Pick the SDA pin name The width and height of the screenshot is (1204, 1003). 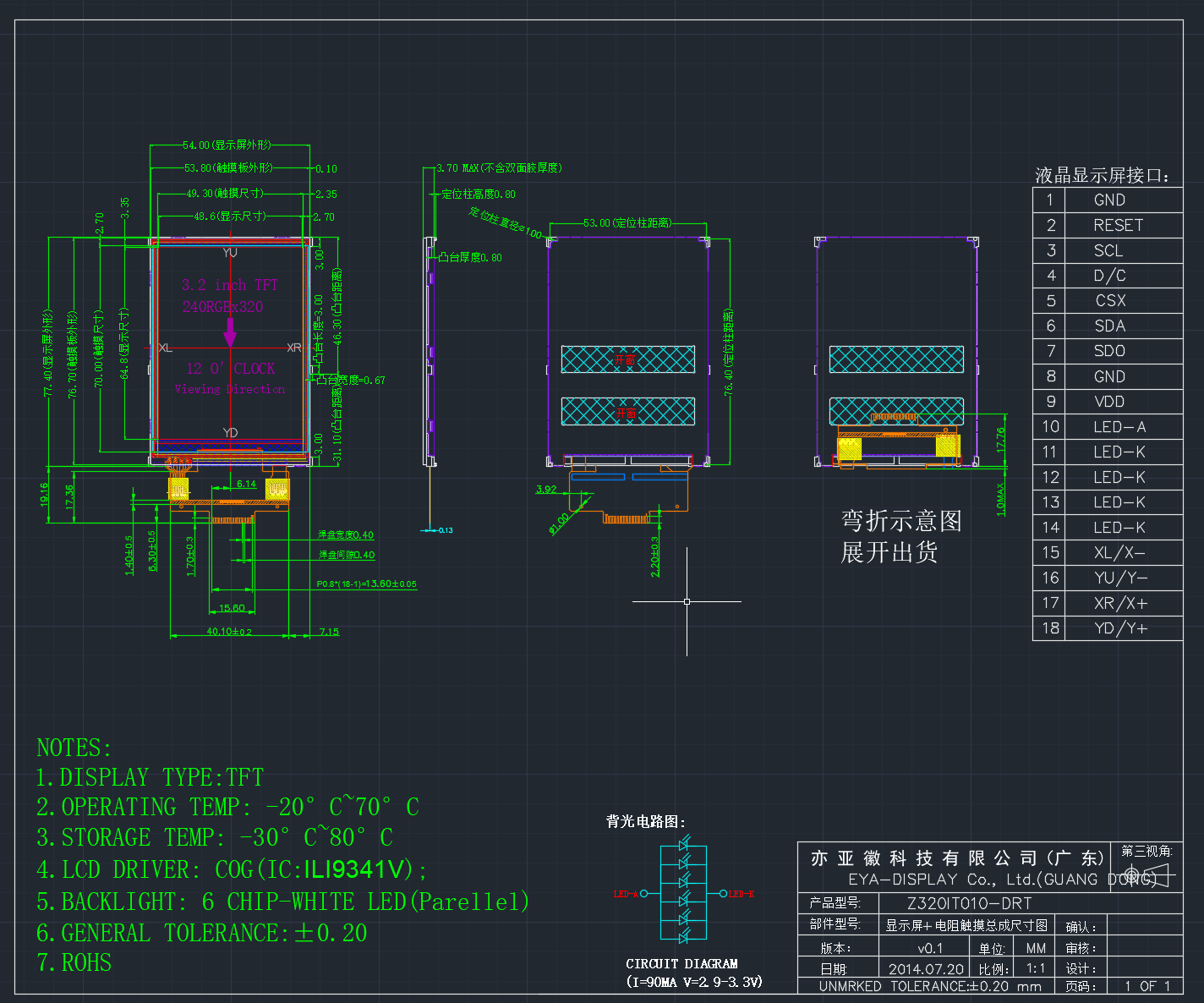(x=1109, y=326)
